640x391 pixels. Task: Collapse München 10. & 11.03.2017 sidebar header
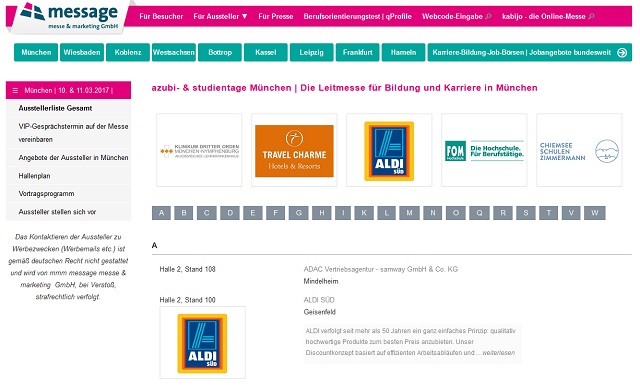[x=68, y=90]
